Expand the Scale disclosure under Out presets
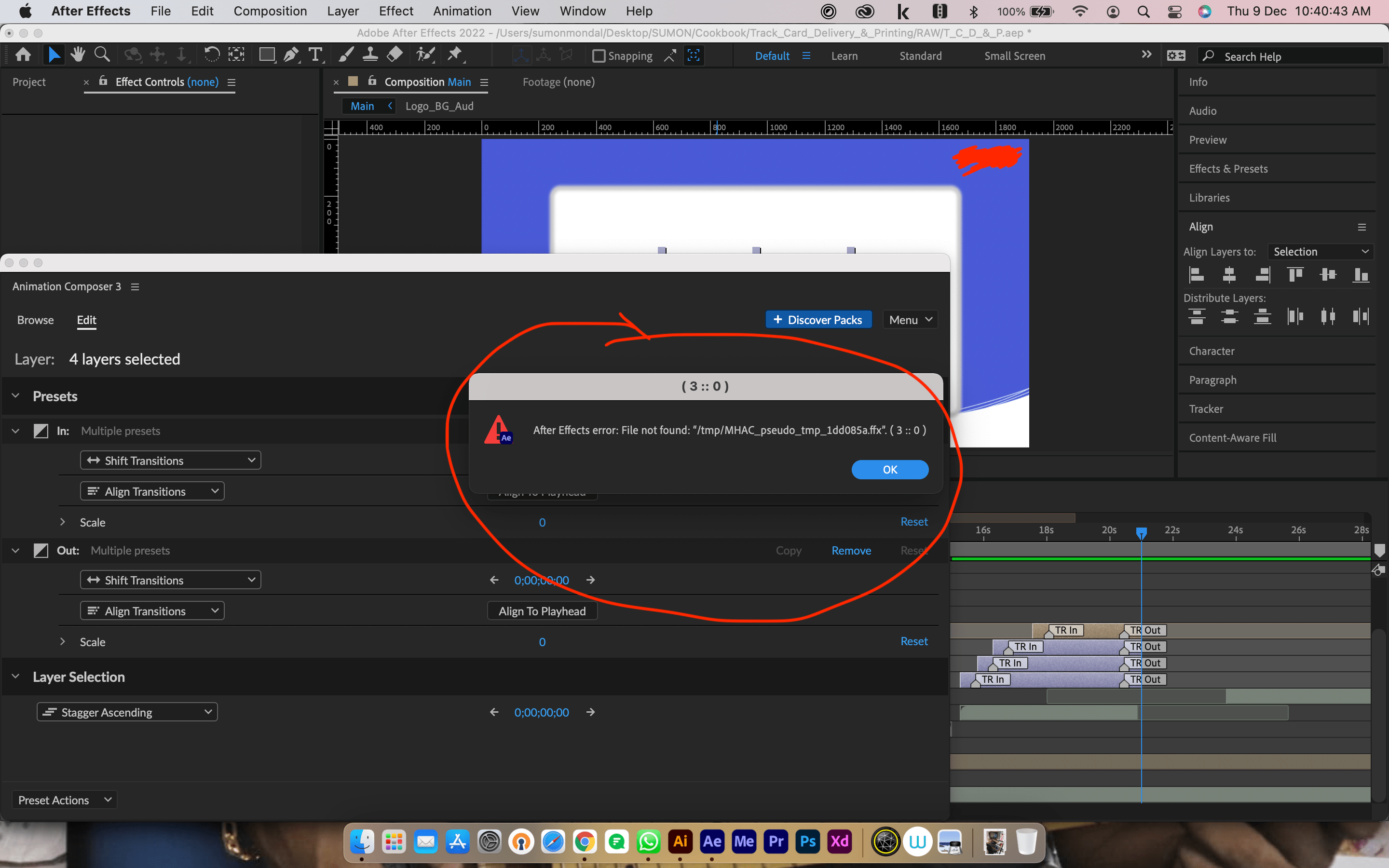1389x868 pixels. pyautogui.click(x=63, y=641)
